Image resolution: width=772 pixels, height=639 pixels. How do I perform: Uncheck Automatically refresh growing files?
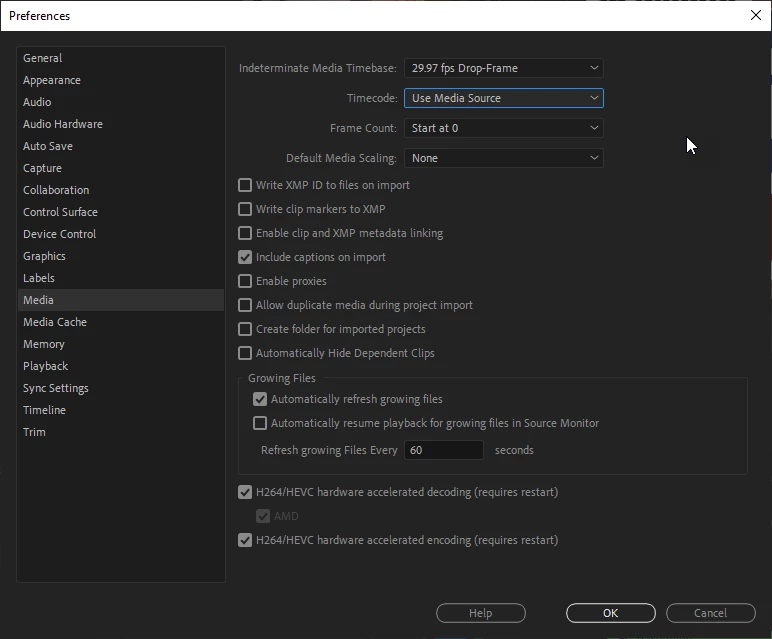tap(259, 399)
